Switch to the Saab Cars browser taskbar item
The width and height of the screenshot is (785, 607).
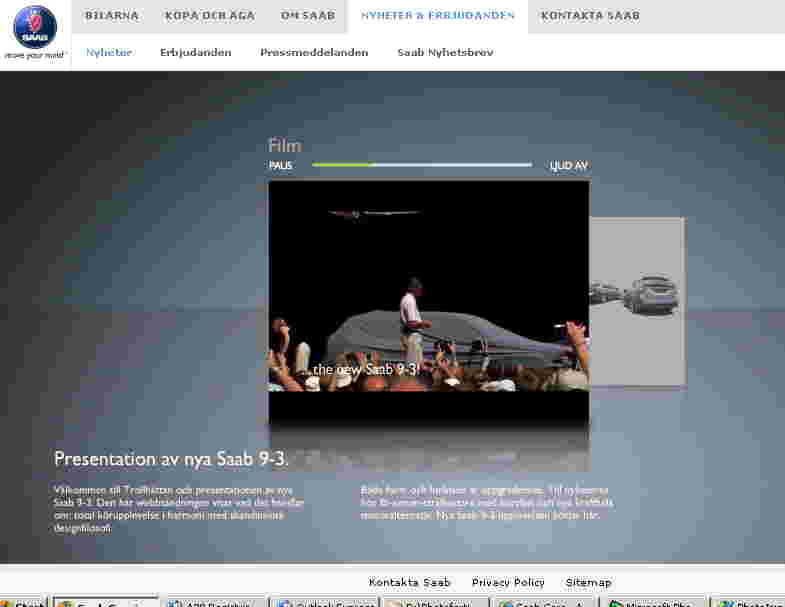tap(544, 603)
